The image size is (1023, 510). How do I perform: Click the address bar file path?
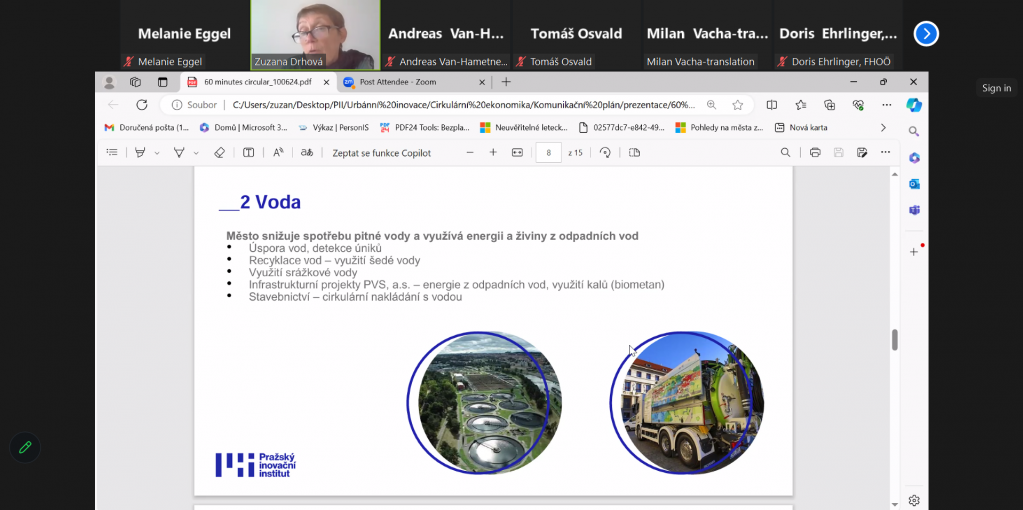464,105
